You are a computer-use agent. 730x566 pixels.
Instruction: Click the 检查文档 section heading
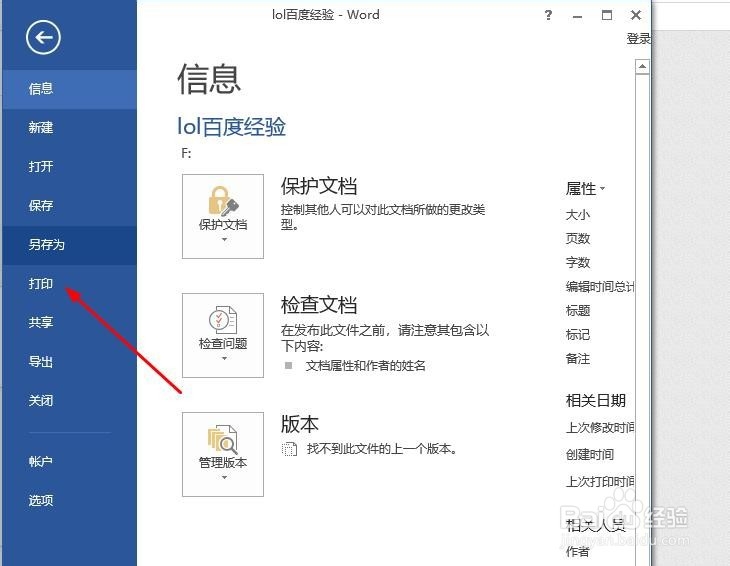coord(319,305)
